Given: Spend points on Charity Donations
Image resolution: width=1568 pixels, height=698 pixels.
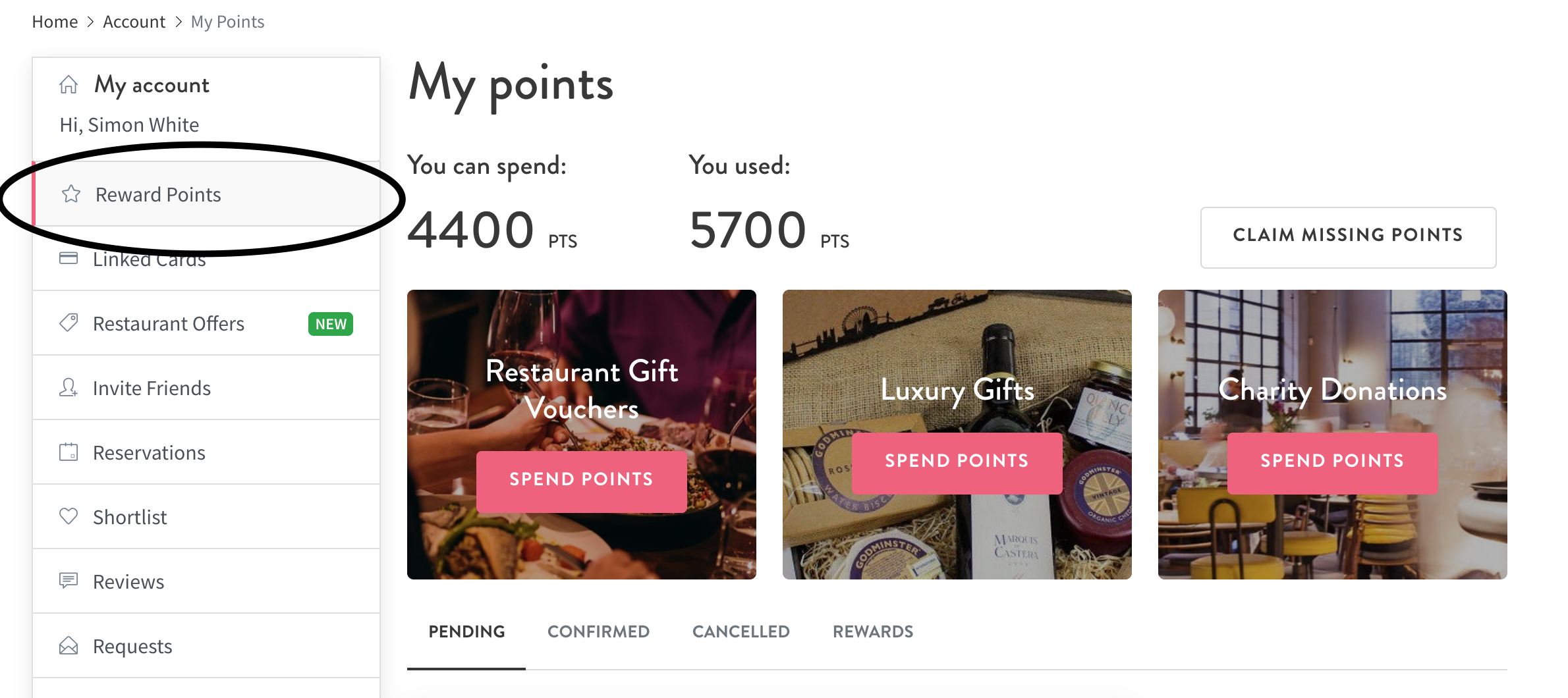Looking at the screenshot, I should pos(1332,462).
